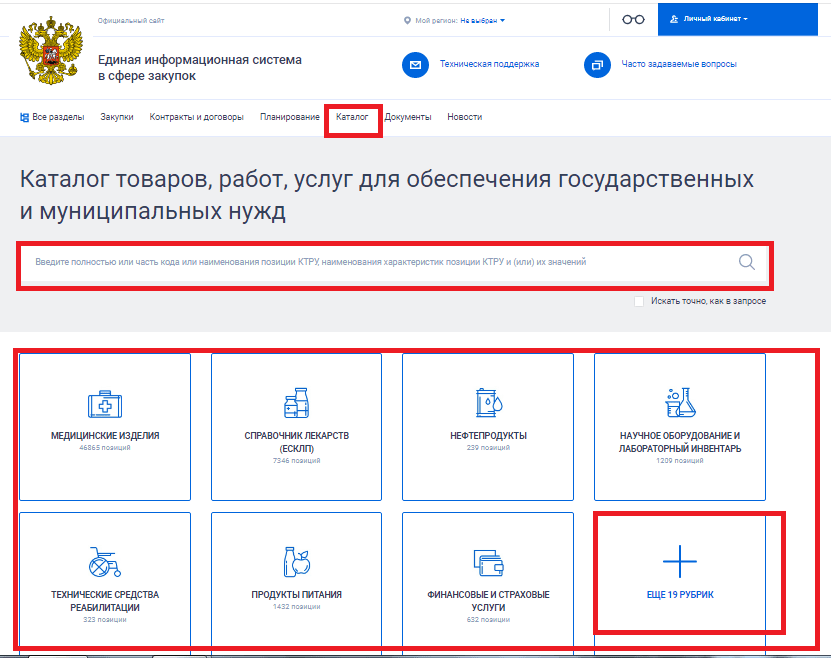The image size is (831, 658).
Task: Open НАУЧНОЕ ОБОРУДОВАНИЕ category label
Action: point(680,442)
